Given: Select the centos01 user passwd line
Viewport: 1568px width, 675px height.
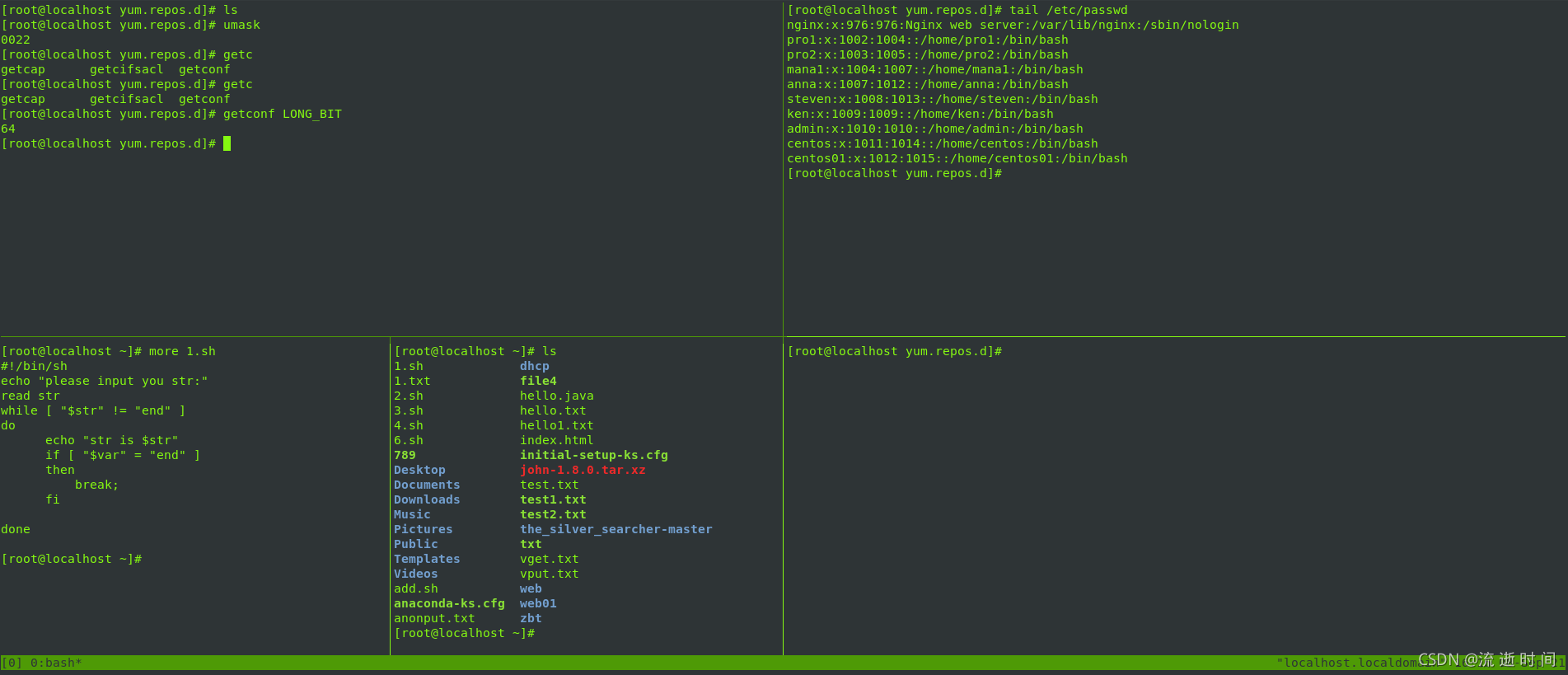Looking at the screenshot, I should (957, 158).
